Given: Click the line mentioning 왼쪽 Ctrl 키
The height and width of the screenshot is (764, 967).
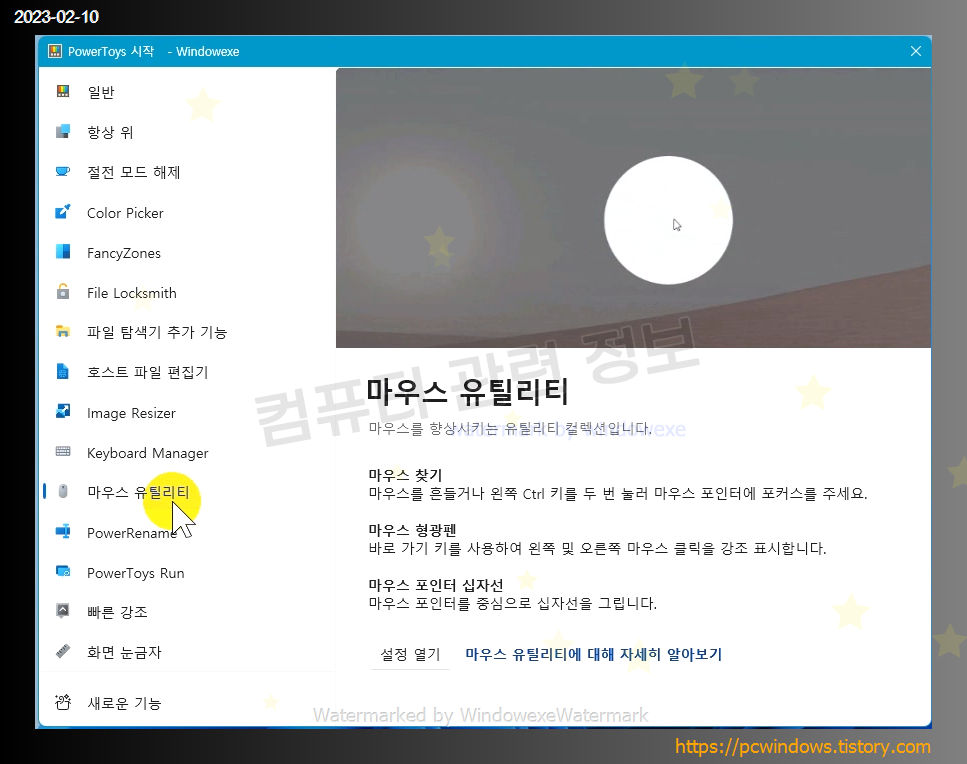Looking at the screenshot, I should point(618,493).
